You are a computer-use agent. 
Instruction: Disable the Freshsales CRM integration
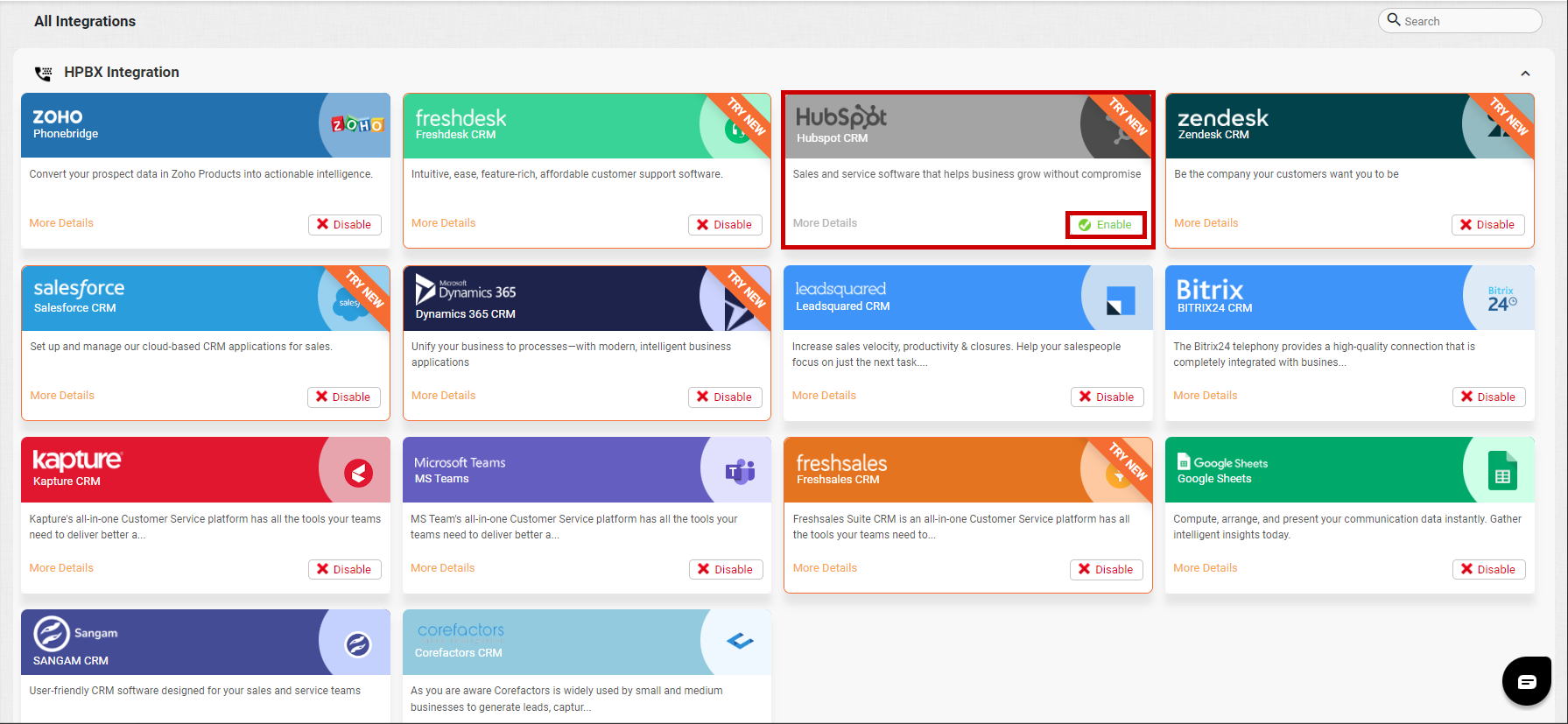[1106, 569]
